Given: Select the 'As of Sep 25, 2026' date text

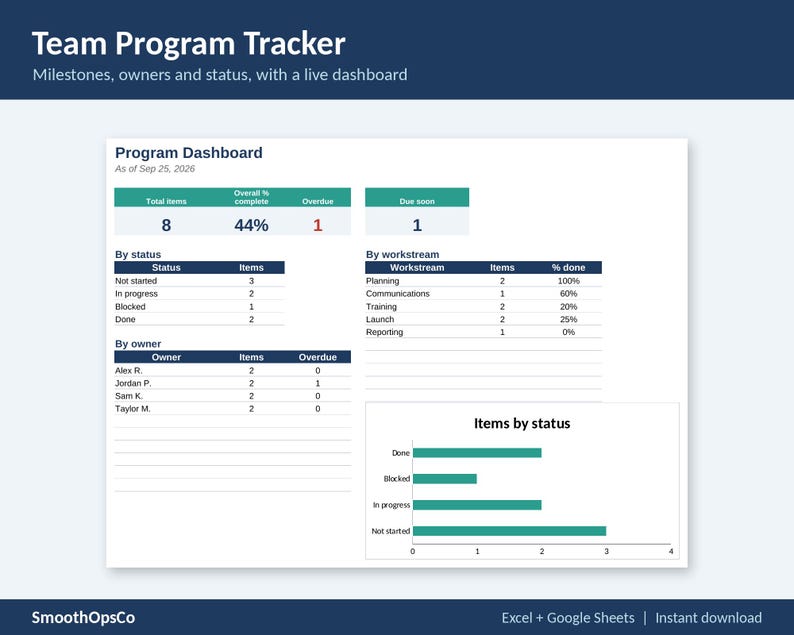Looking at the screenshot, I should click(154, 169).
